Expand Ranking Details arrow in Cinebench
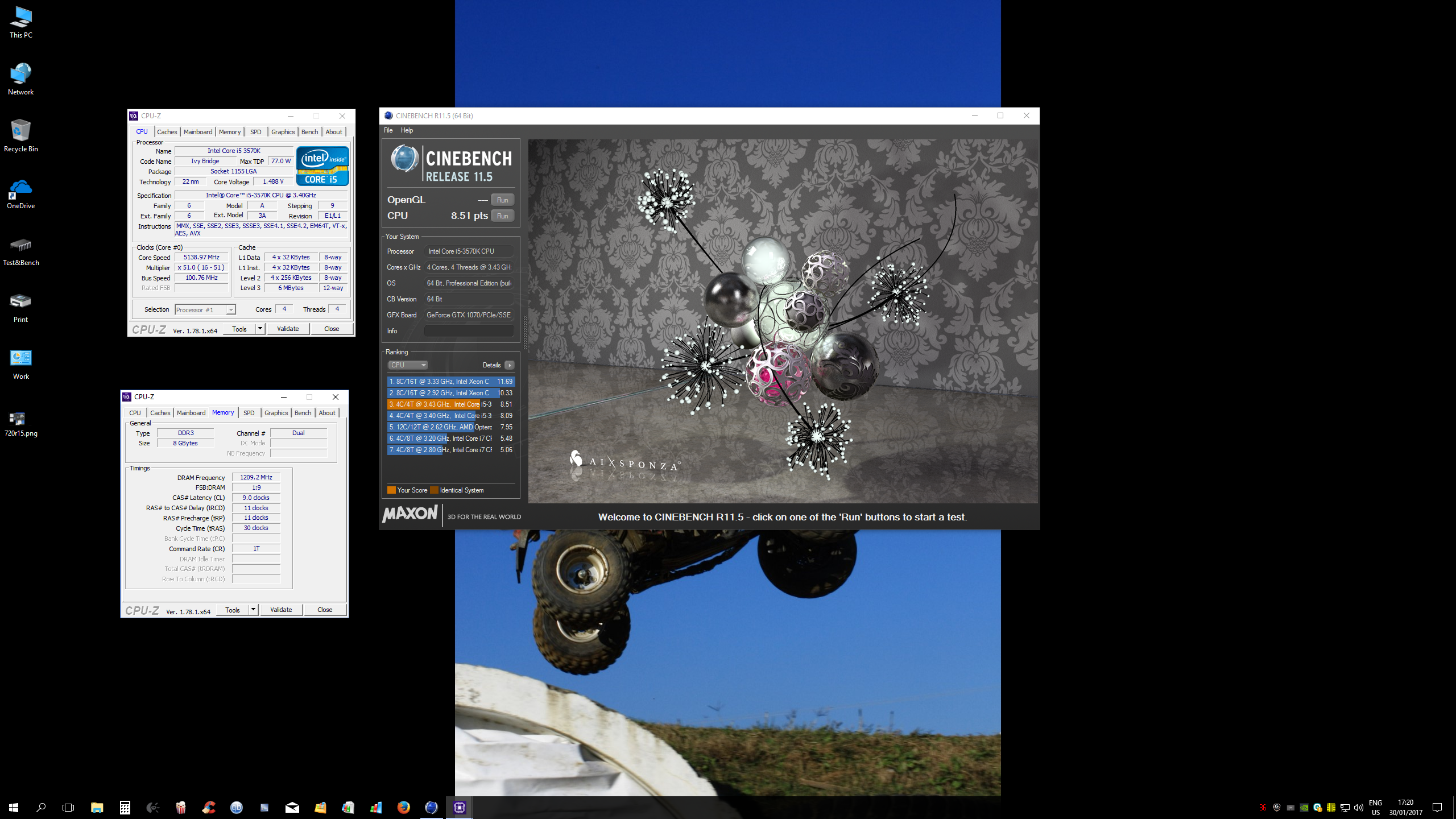The height and width of the screenshot is (819, 1456). pyautogui.click(x=510, y=365)
